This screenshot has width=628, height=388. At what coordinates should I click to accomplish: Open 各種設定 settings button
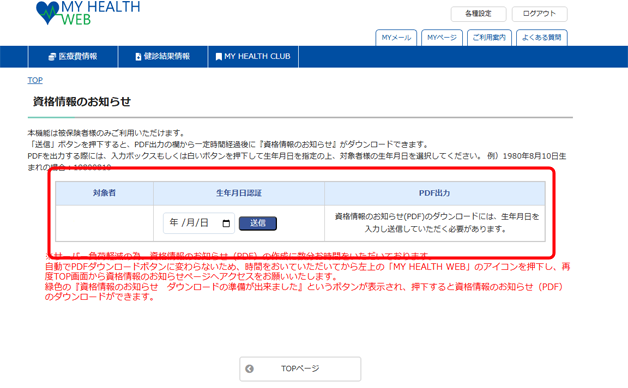click(x=478, y=14)
